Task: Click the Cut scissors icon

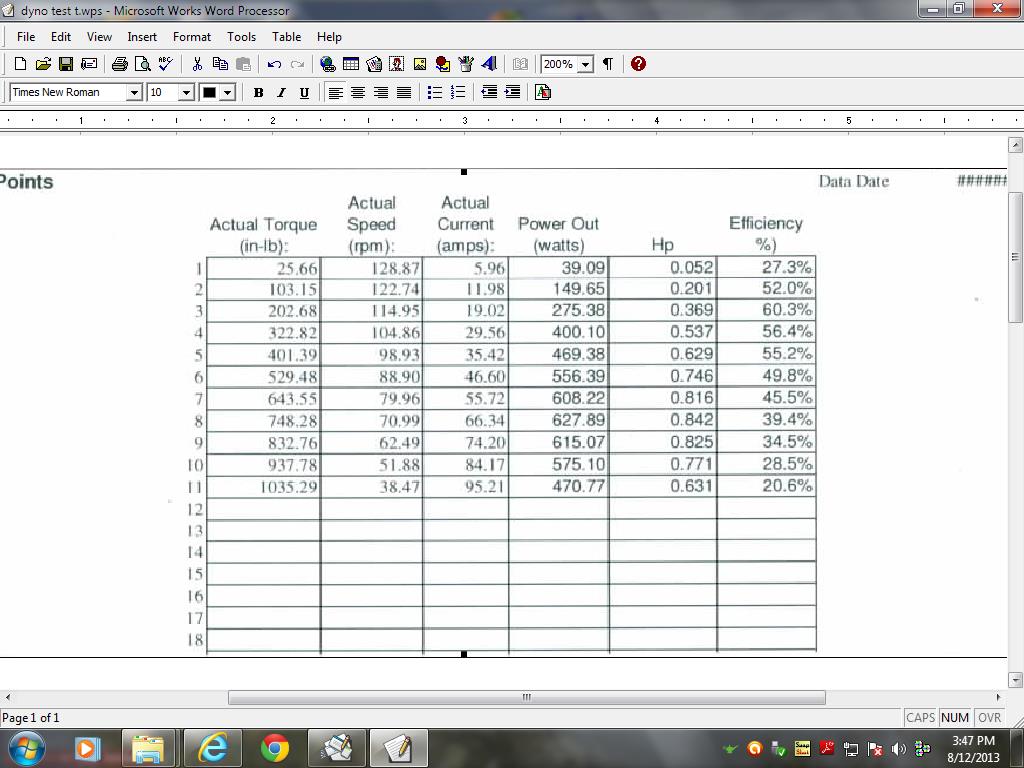Action: tap(197, 64)
